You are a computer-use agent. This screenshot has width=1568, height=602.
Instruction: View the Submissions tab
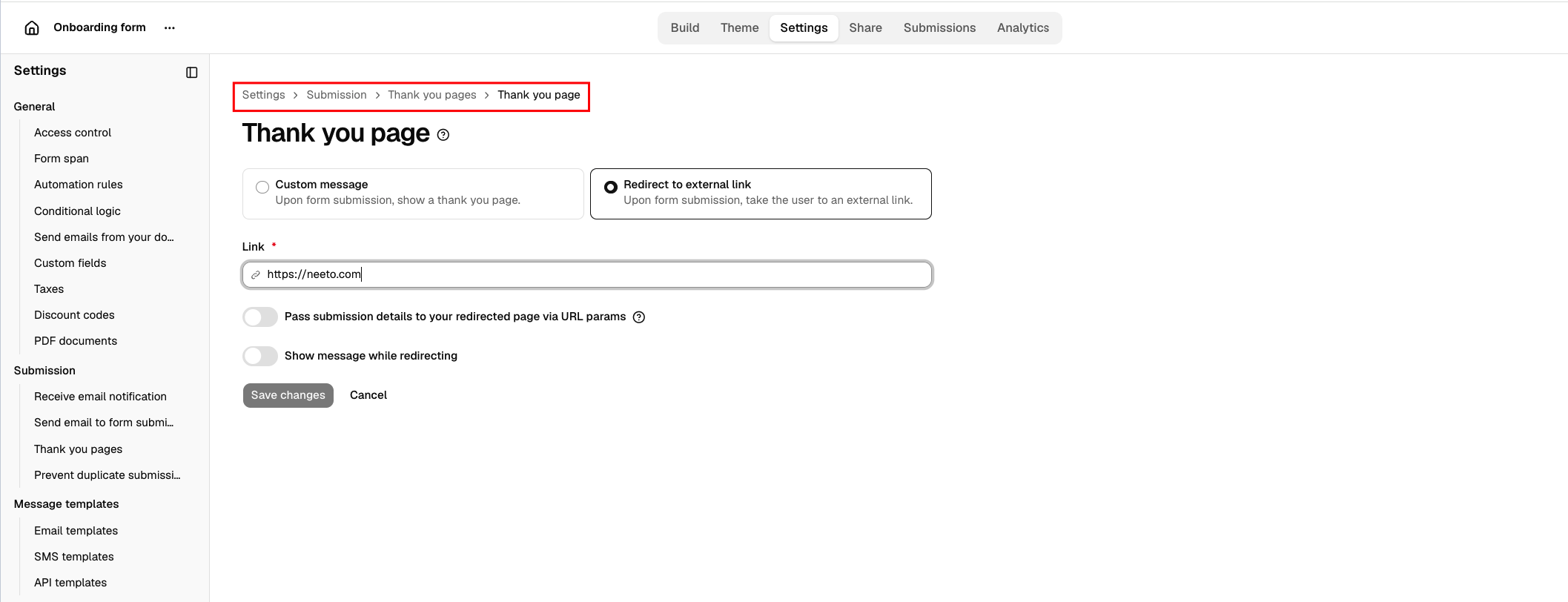pyautogui.click(x=939, y=28)
